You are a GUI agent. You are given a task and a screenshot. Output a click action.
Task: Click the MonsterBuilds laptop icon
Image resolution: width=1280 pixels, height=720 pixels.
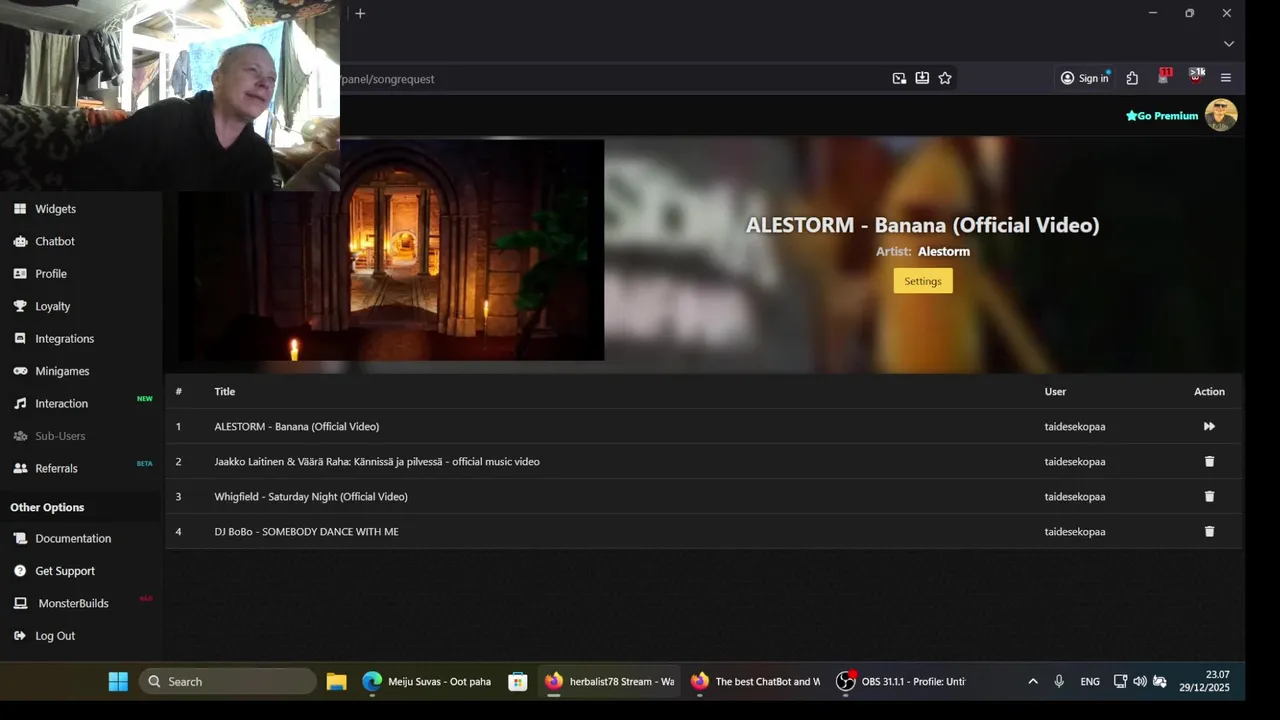point(20,603)
